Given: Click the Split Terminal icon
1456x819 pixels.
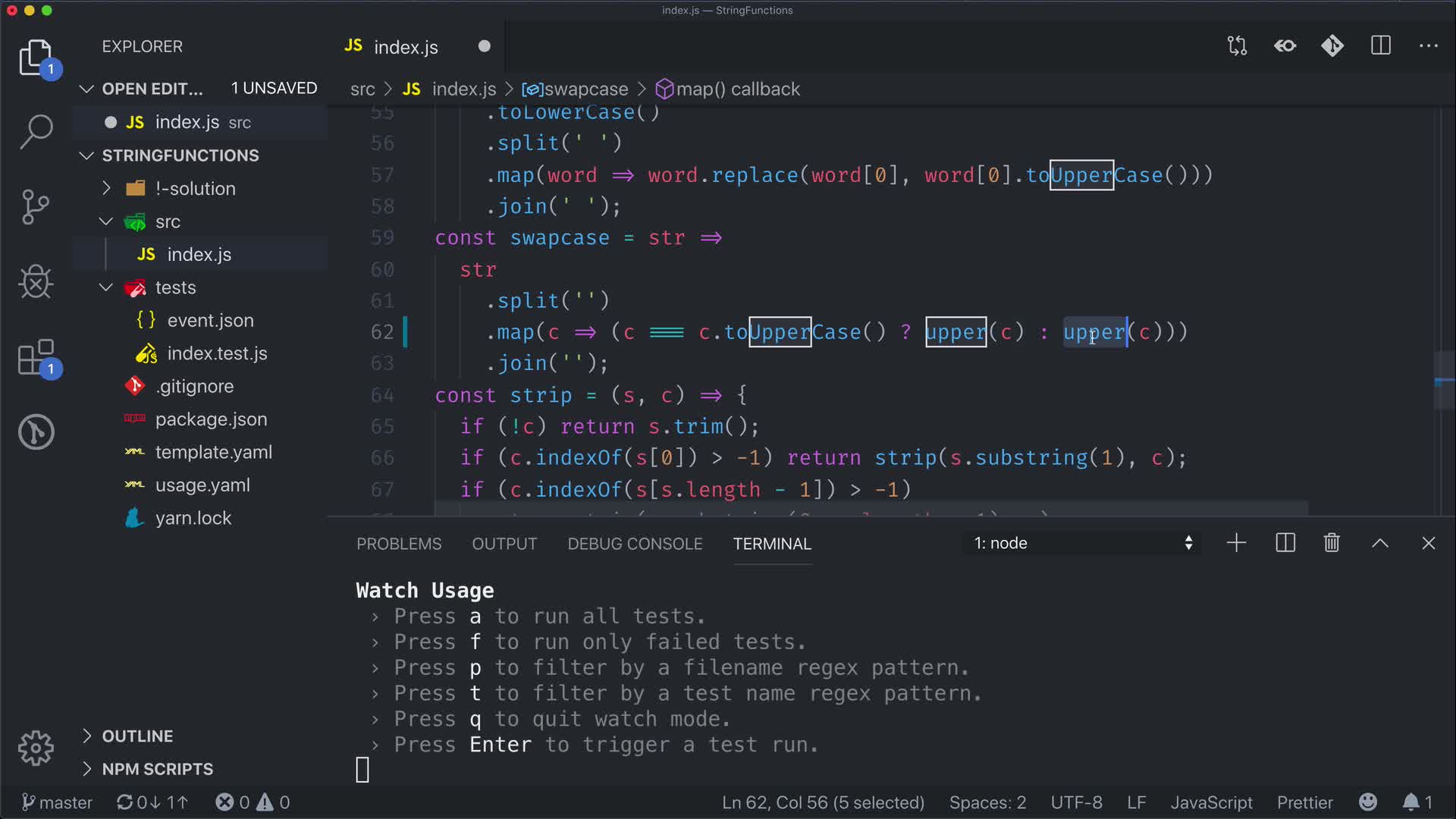Looking at the screenshot, I should pos(1285,543).
